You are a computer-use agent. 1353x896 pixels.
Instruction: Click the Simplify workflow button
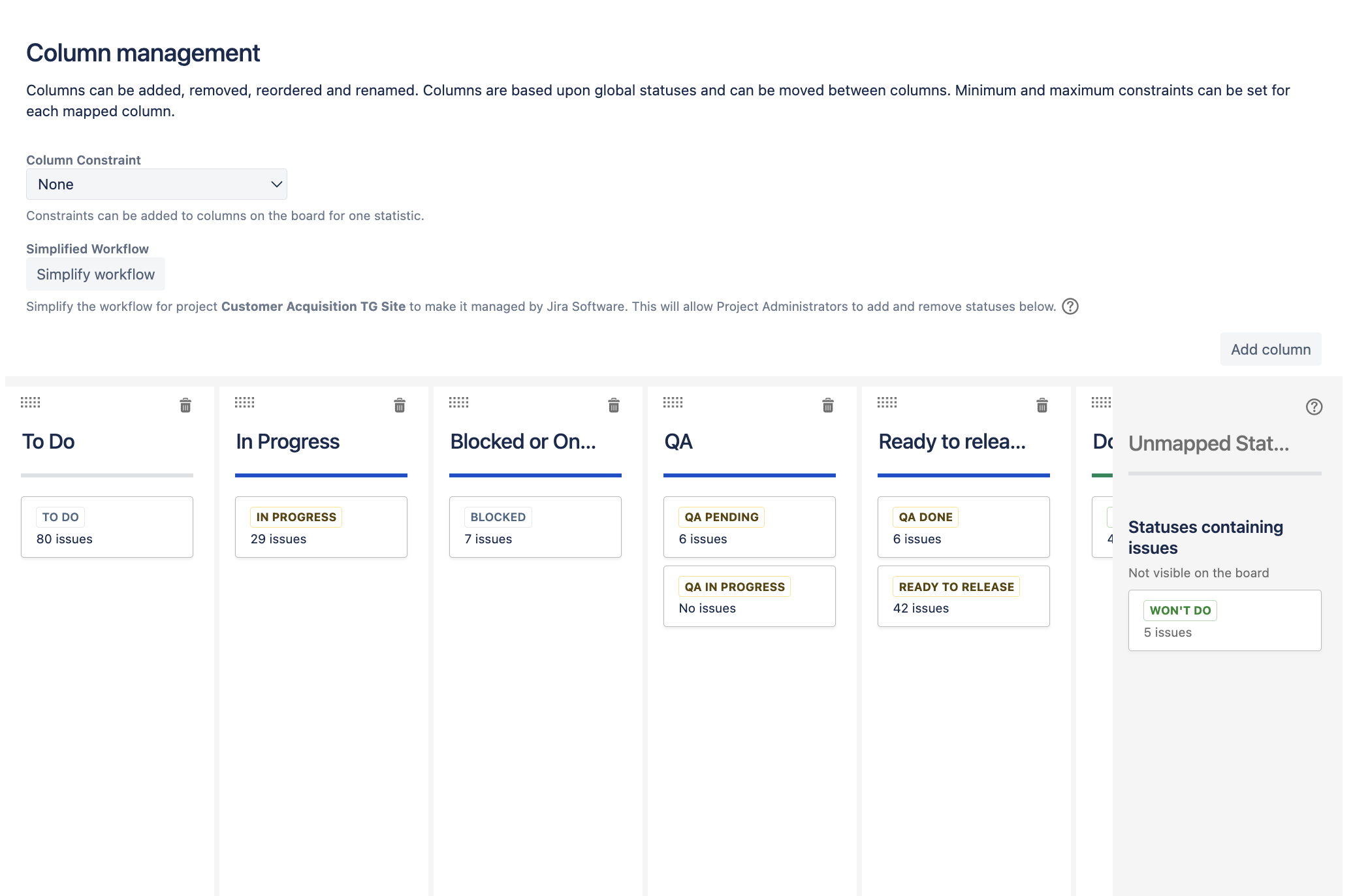click(95, 274)
